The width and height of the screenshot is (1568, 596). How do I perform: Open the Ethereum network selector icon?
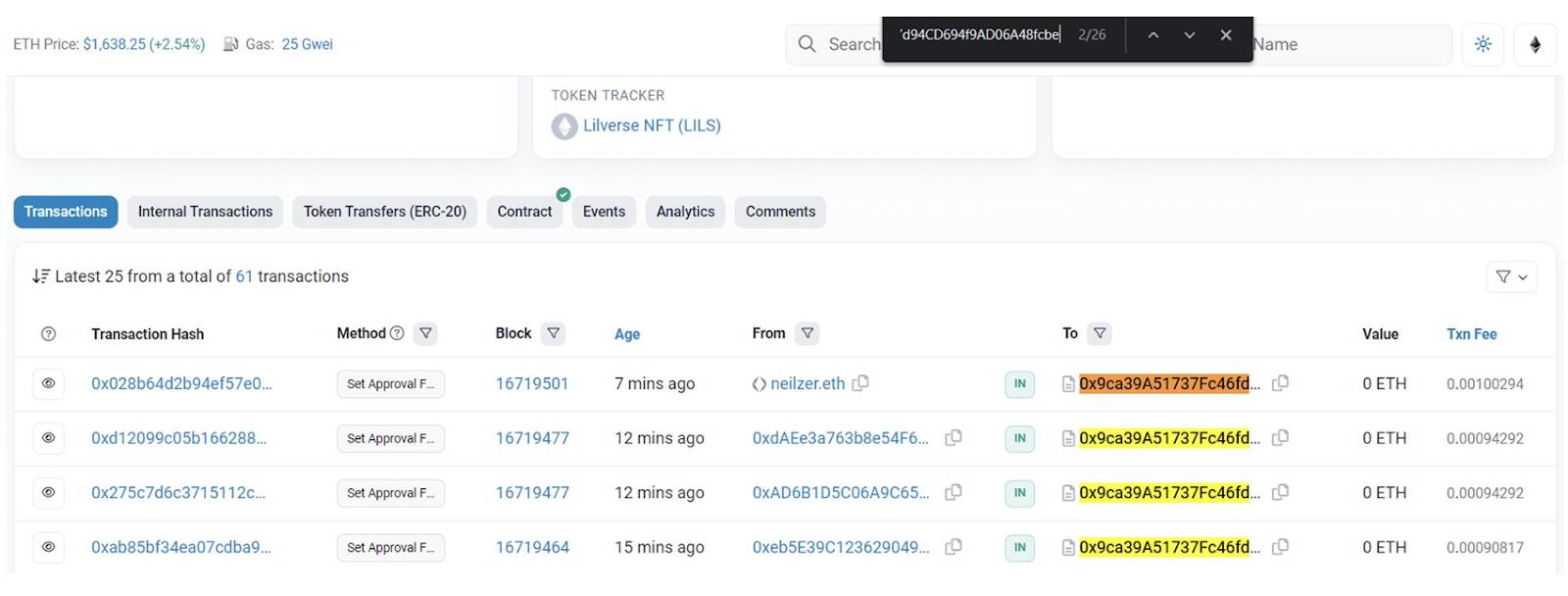click(1536, 44)
